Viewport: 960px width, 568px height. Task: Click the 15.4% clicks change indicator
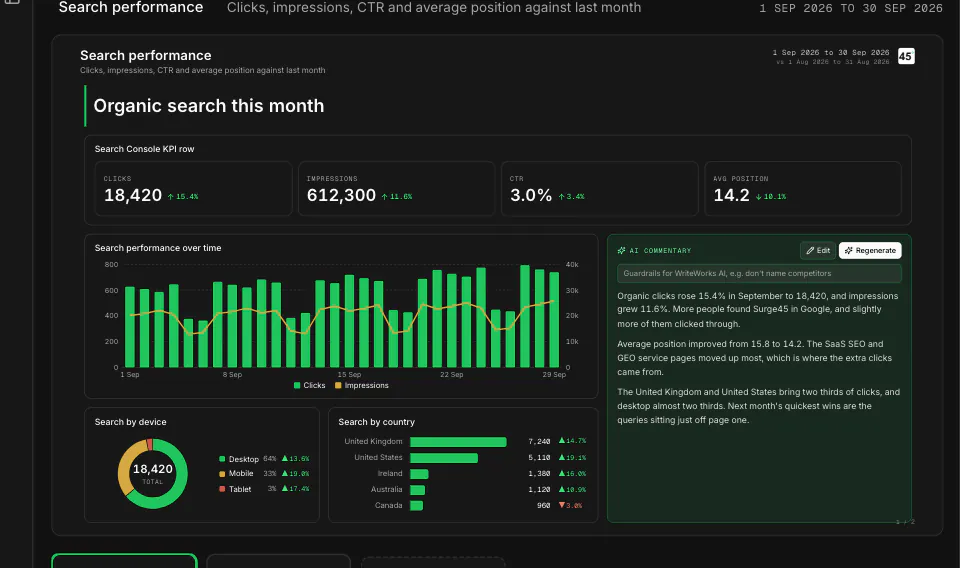click(x=183, y=197)
